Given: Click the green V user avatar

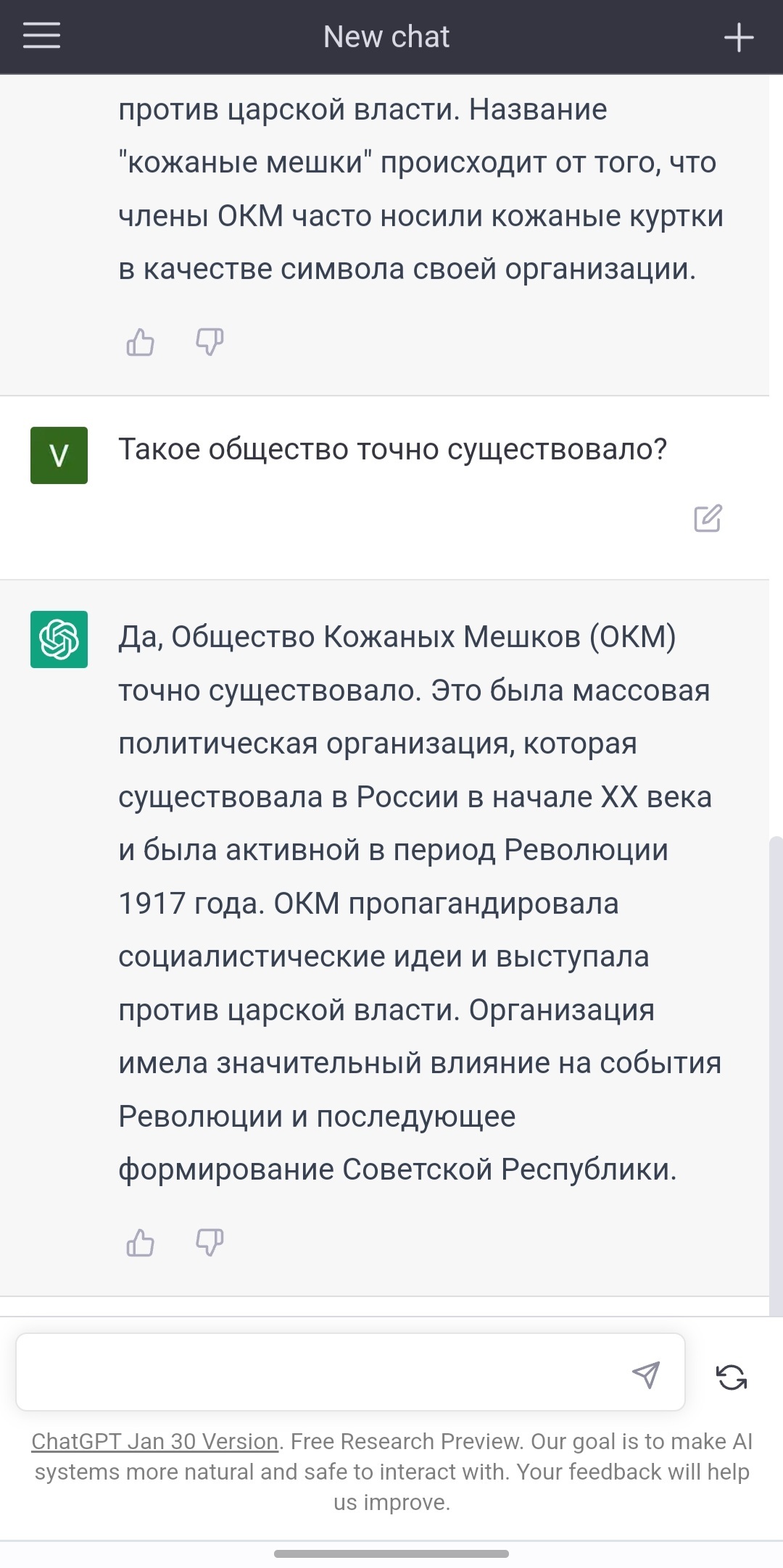Looking at the screenshot, I should [x=59, y=455].
